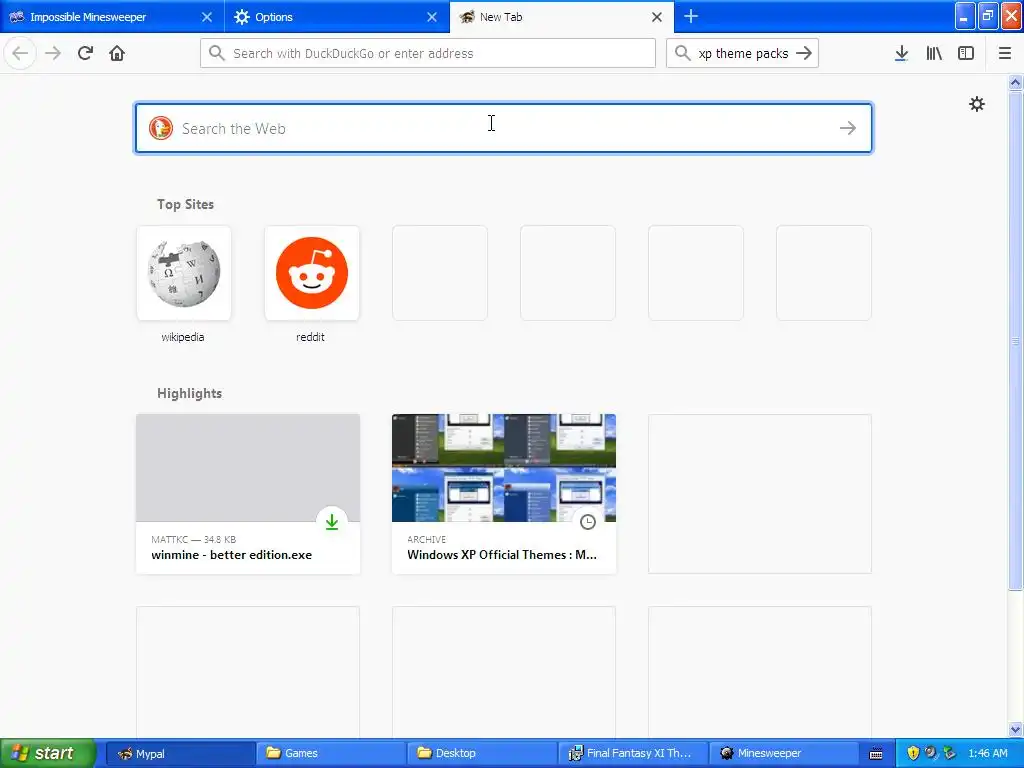Click the search bar magnifier icon
Viewport: 1024px width, 768px height.
pos(682,53)
